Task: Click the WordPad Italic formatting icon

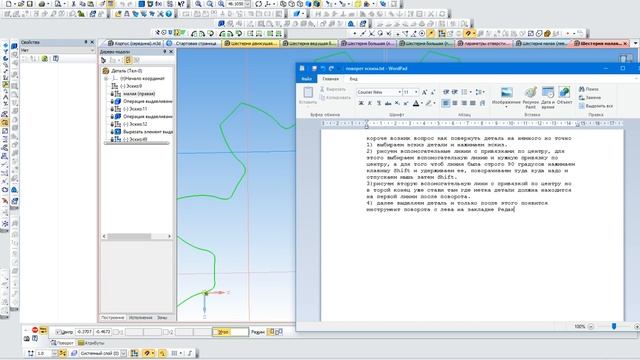Action: pyautogui.click(x=370, y=103)
